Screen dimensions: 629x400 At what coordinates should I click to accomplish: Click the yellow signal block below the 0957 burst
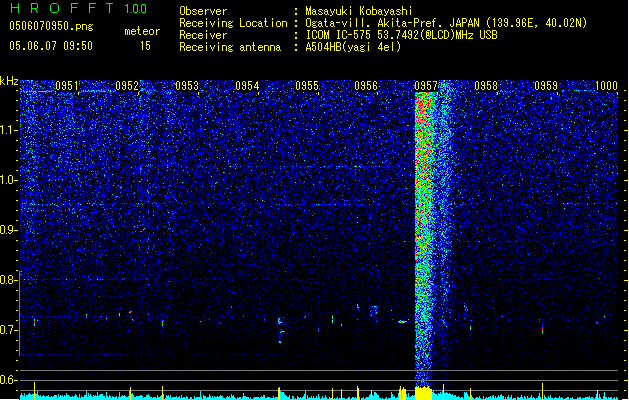point(424,393)
